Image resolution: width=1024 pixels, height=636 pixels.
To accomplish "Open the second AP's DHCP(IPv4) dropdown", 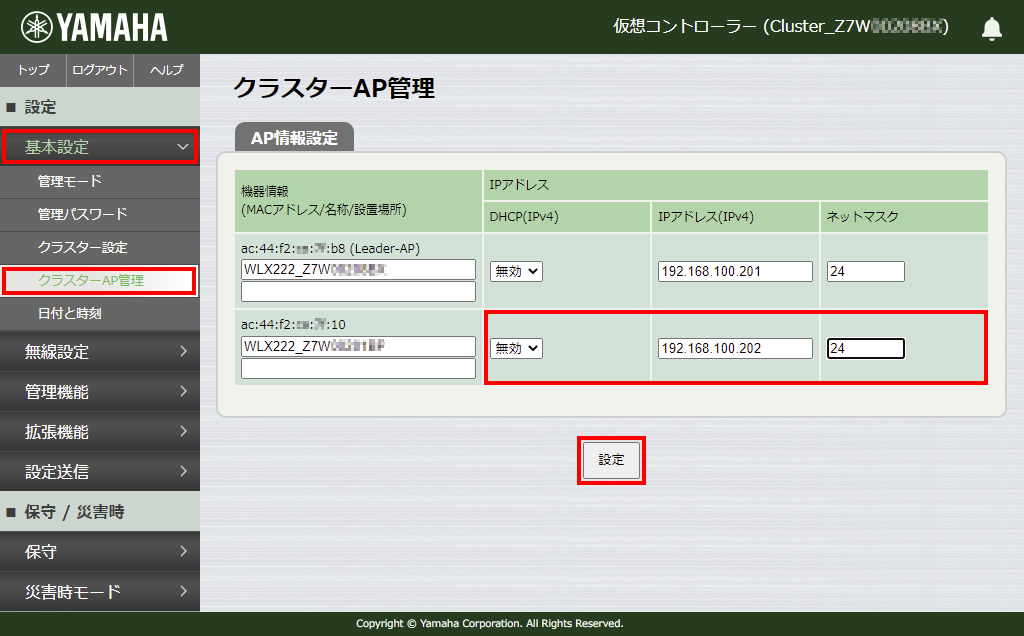I will (x=515, y=348).
